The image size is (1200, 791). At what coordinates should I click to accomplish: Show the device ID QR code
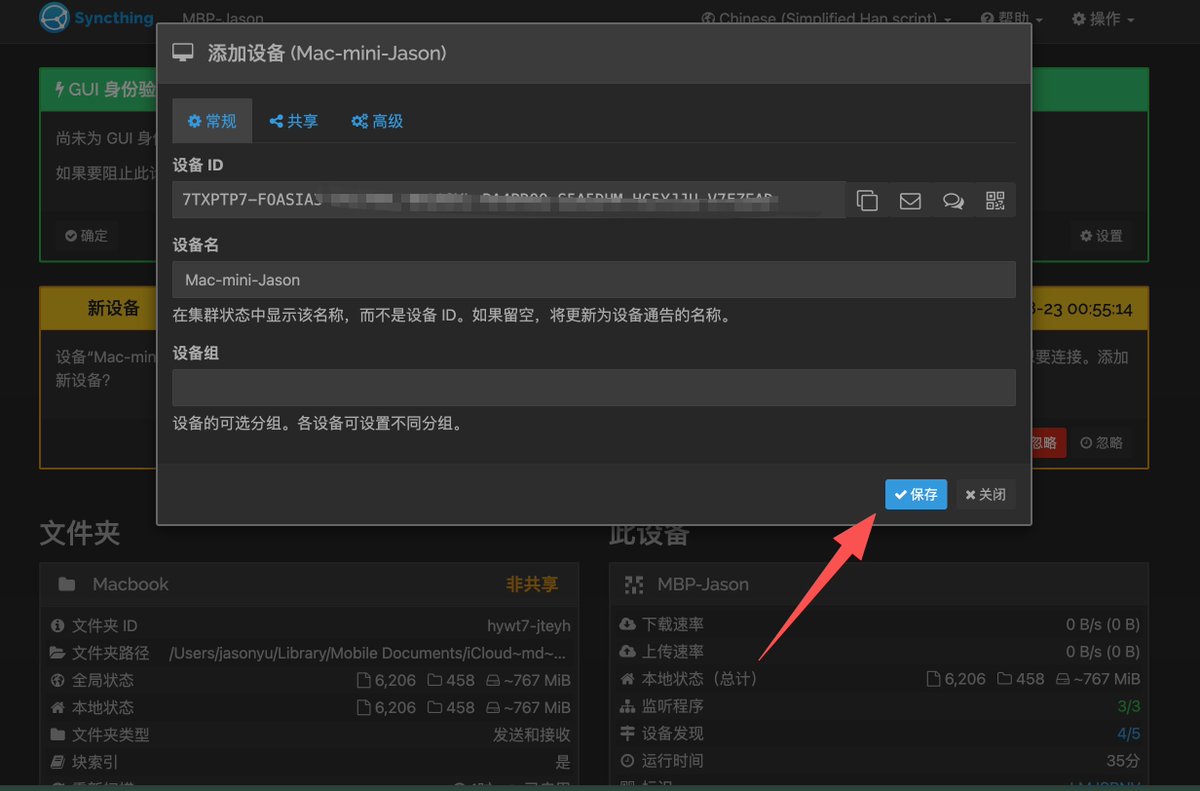point(995,200)
